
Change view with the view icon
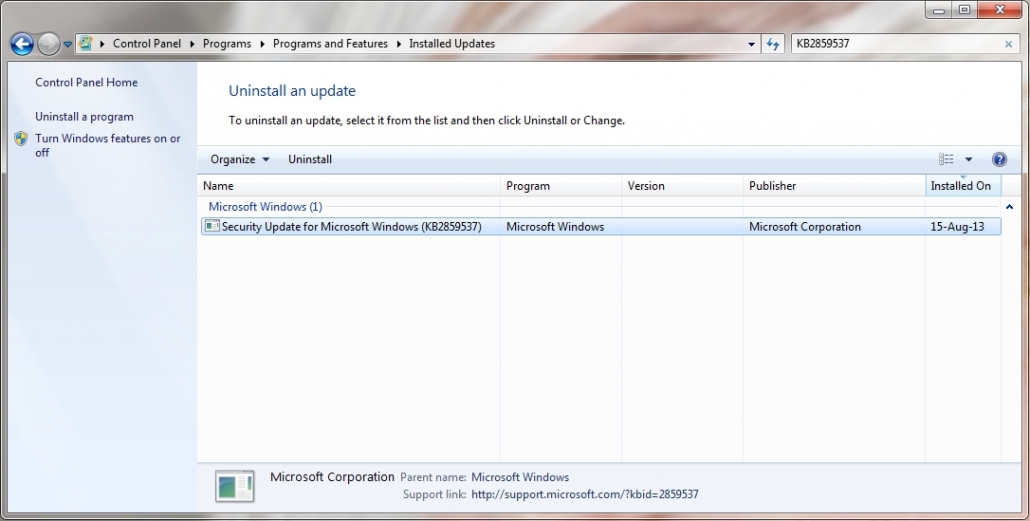point(946,159)
